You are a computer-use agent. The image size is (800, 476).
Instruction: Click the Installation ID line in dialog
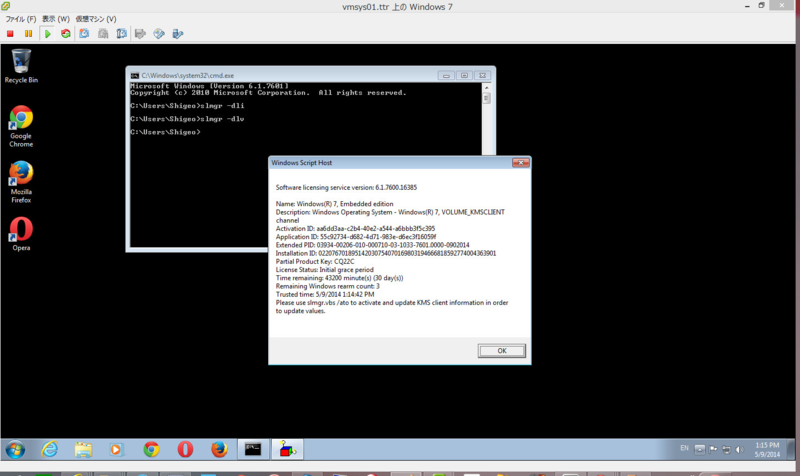tap(386, 253)
